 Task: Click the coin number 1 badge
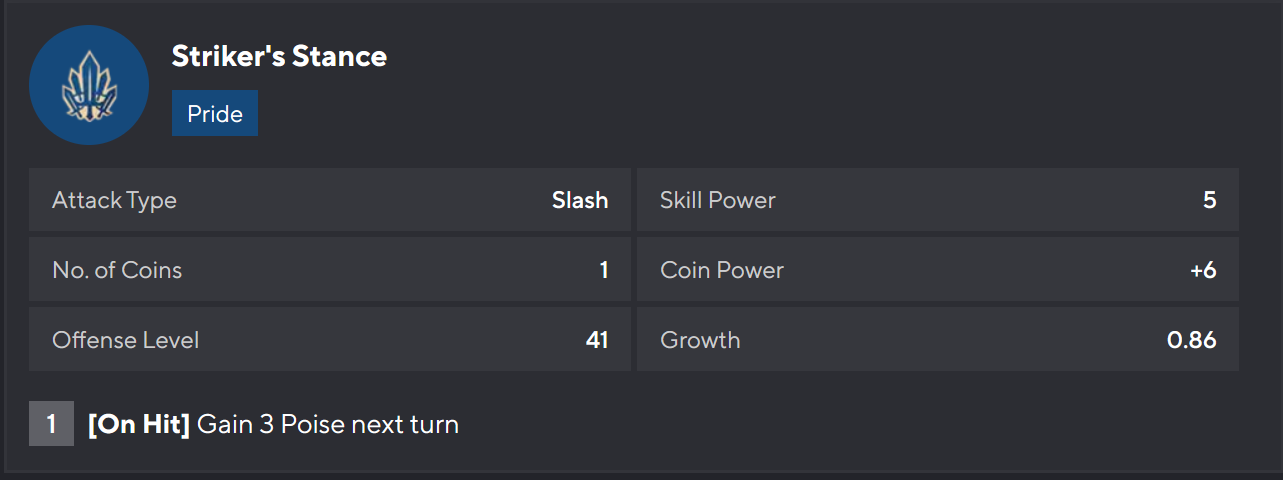point(51,424)
